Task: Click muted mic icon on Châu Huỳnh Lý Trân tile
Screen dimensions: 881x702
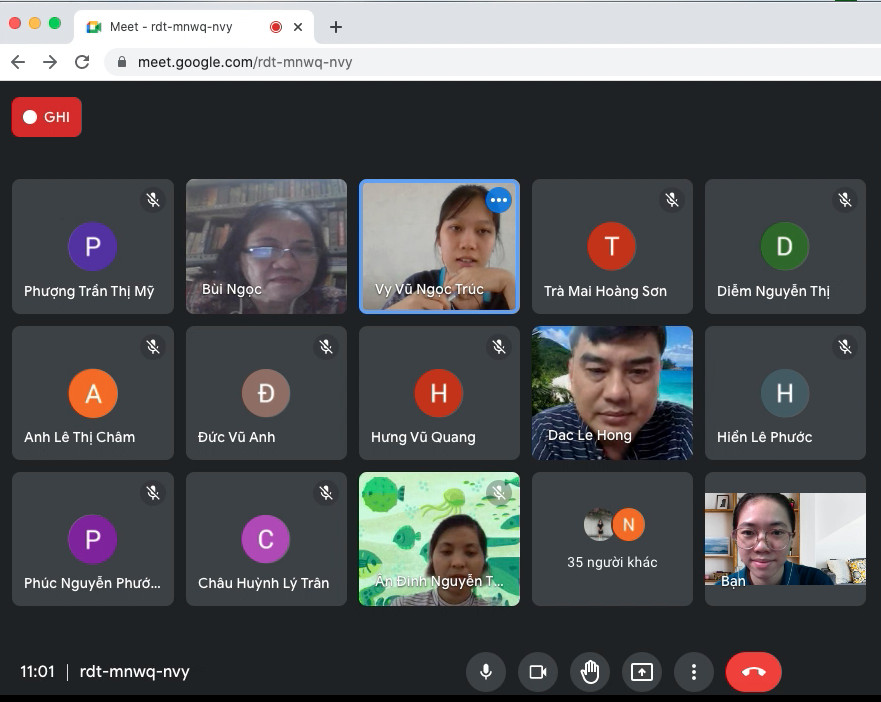Action: (326, 493)
